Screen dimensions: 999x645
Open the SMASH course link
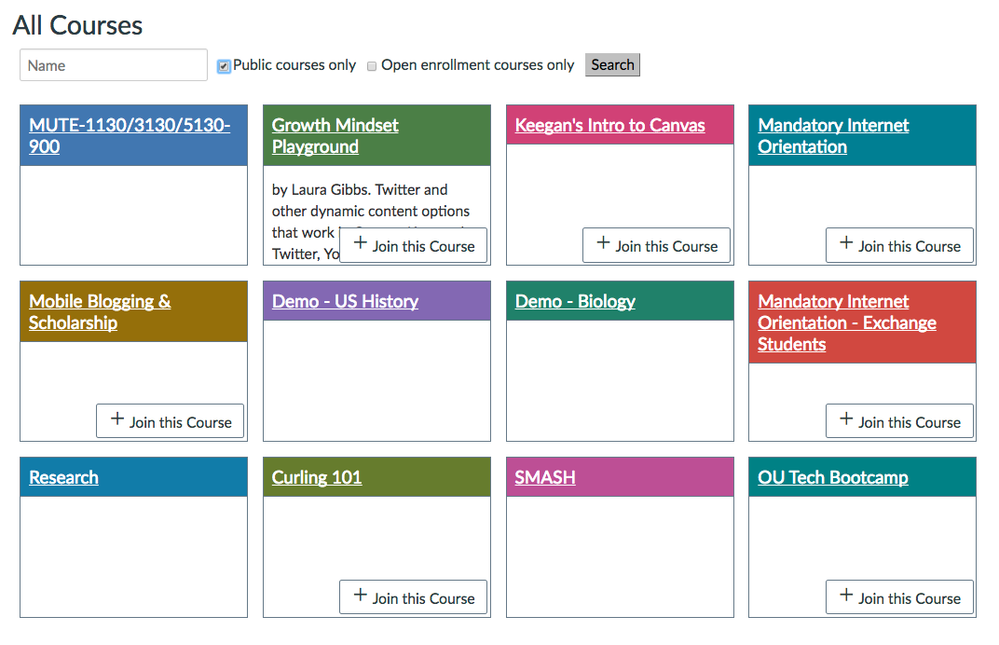(545, 477)
